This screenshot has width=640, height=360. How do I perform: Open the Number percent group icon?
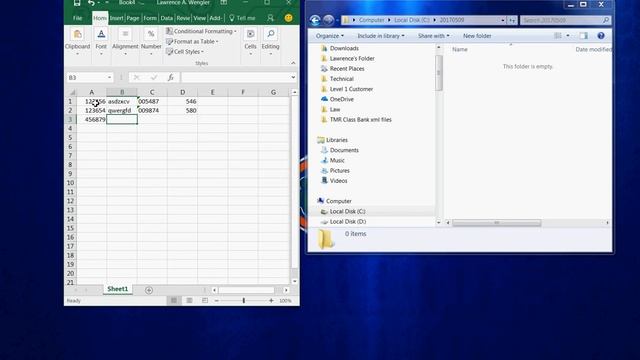[151, 34]
